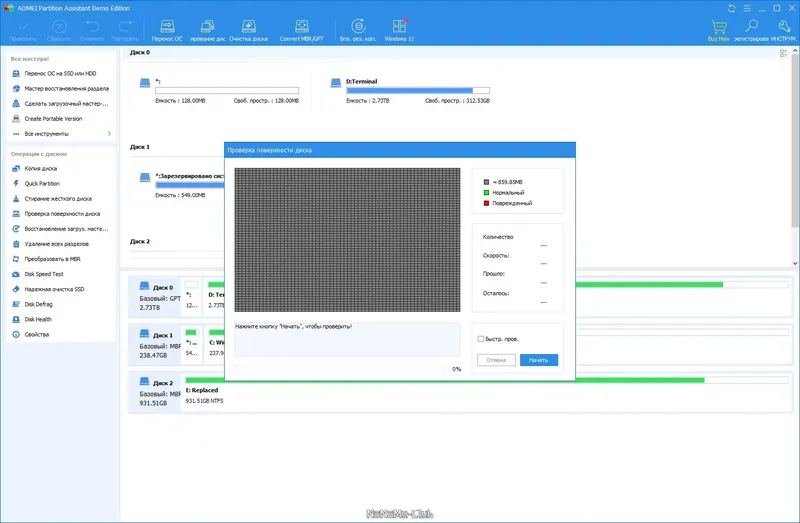The image size is (800, 523).
Task: Open Disk Speed Test in the sidebar
Action: [44, 274]
